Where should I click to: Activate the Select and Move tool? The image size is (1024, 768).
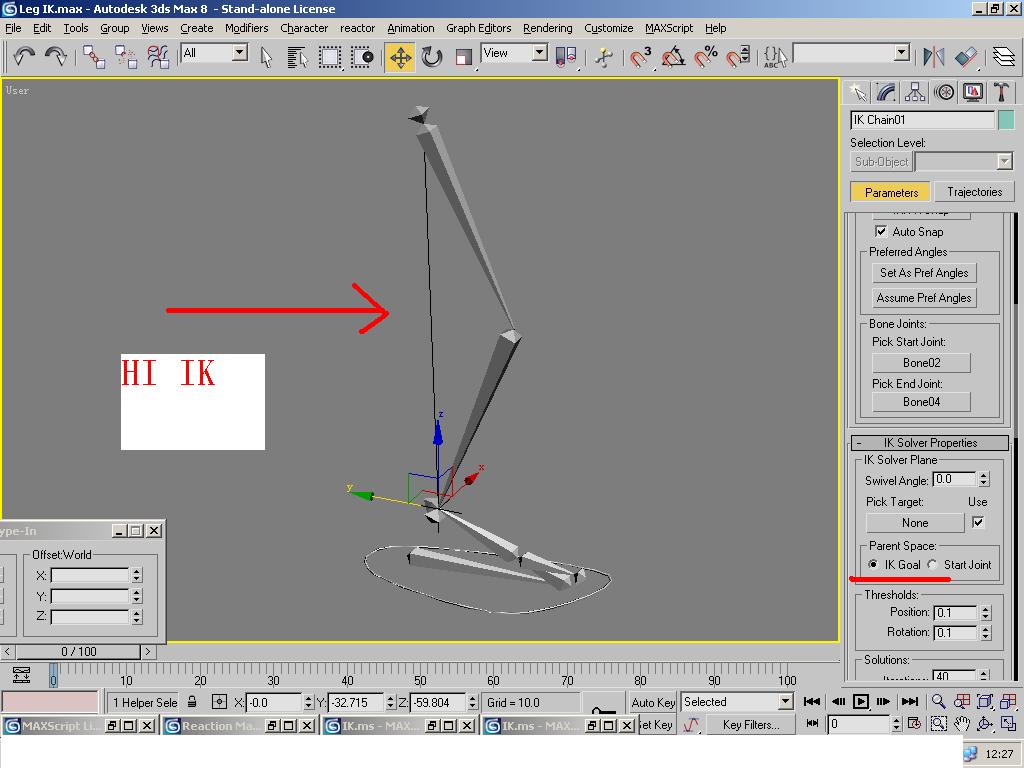pyautogui.click(x=400, y=57)
